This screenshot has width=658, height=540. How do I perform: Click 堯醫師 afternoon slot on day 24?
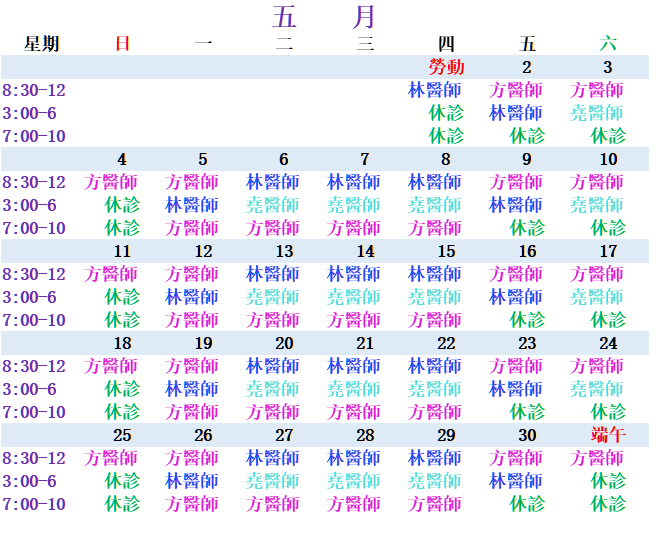coord(596,389)
